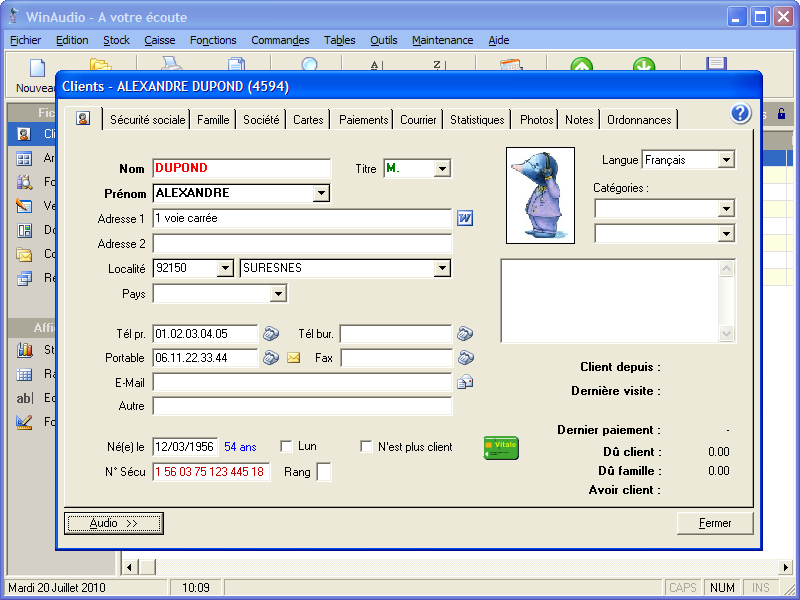Click the client photo thumbnail
This screenshot has width=800, height=600.
click(540, 195)
